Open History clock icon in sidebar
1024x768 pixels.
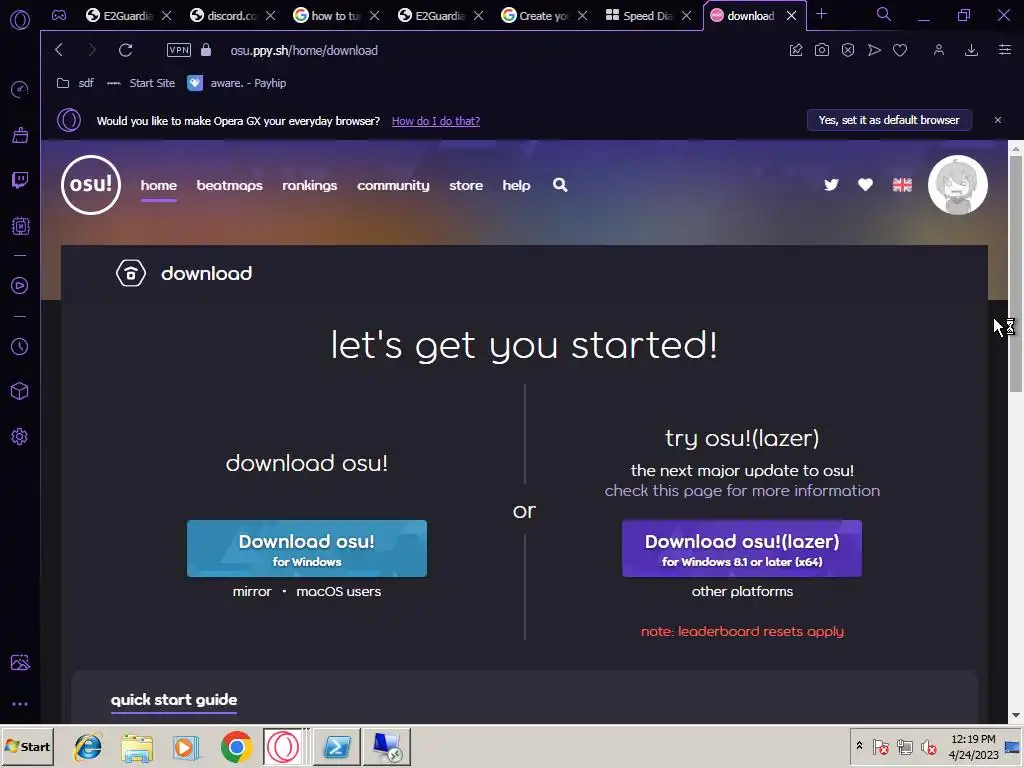(x=20, y=346)
